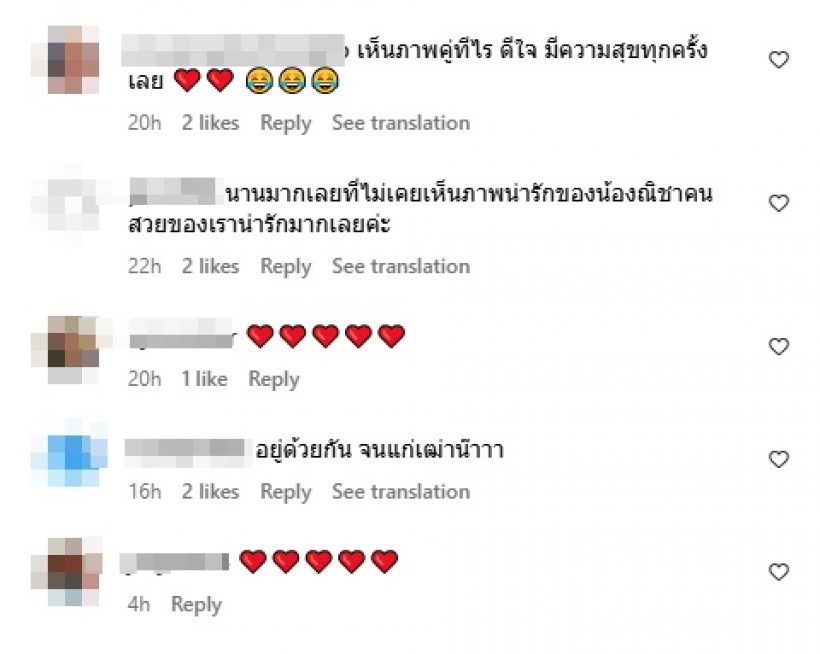See translation of the 16h comment
This screenshot has height=654, width=820.
[400, 491]
